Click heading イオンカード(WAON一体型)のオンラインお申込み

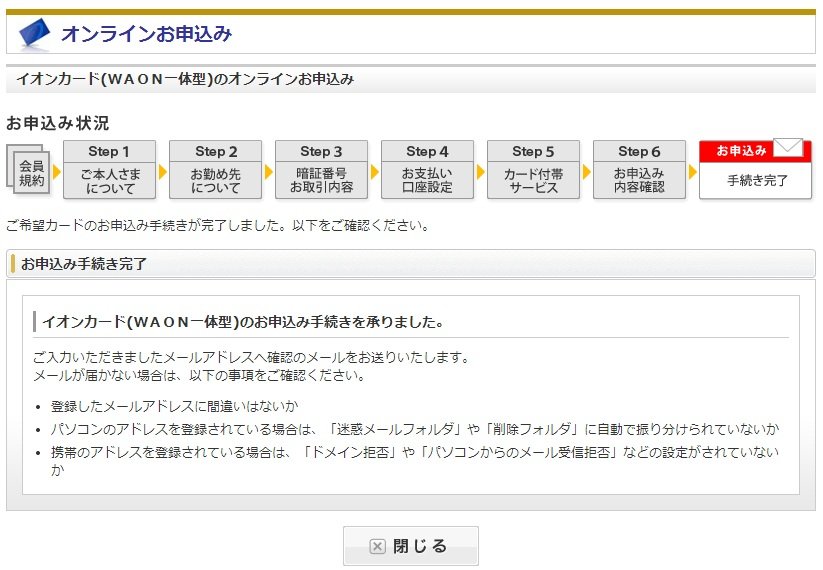[x=185, y=79]
